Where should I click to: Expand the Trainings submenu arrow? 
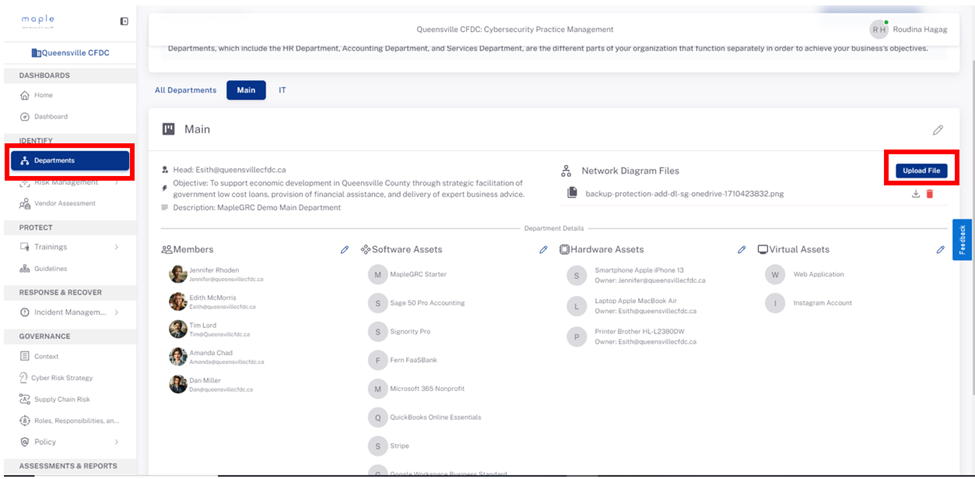click(x=116, y=247)
